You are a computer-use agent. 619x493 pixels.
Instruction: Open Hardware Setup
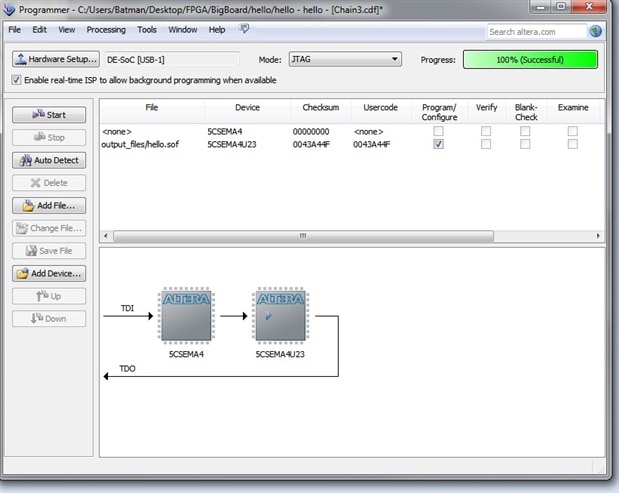(x=56, y=59)
